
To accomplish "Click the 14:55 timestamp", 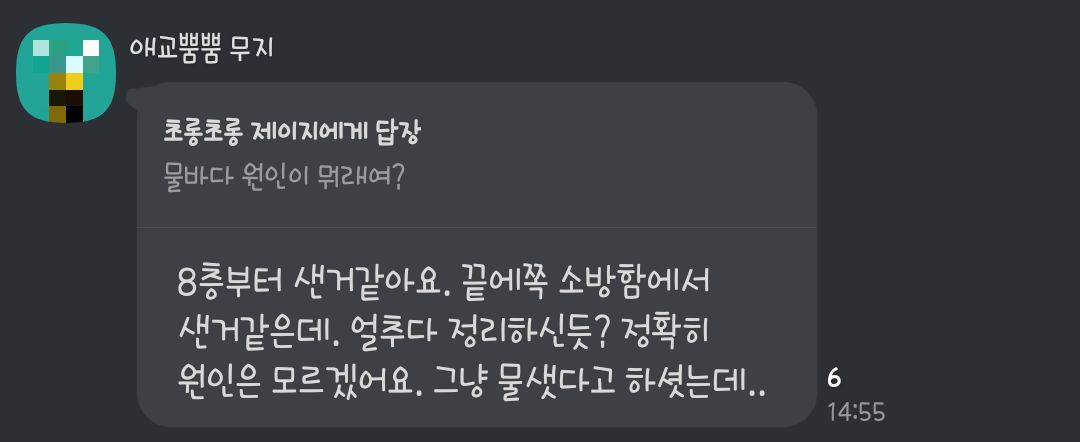I will [x=856, y=412].
